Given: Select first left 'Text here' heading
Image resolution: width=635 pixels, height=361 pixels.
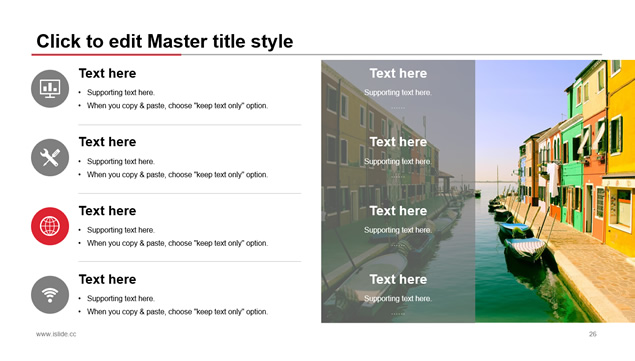Looking at the screenshot, I should coord(107,73).
